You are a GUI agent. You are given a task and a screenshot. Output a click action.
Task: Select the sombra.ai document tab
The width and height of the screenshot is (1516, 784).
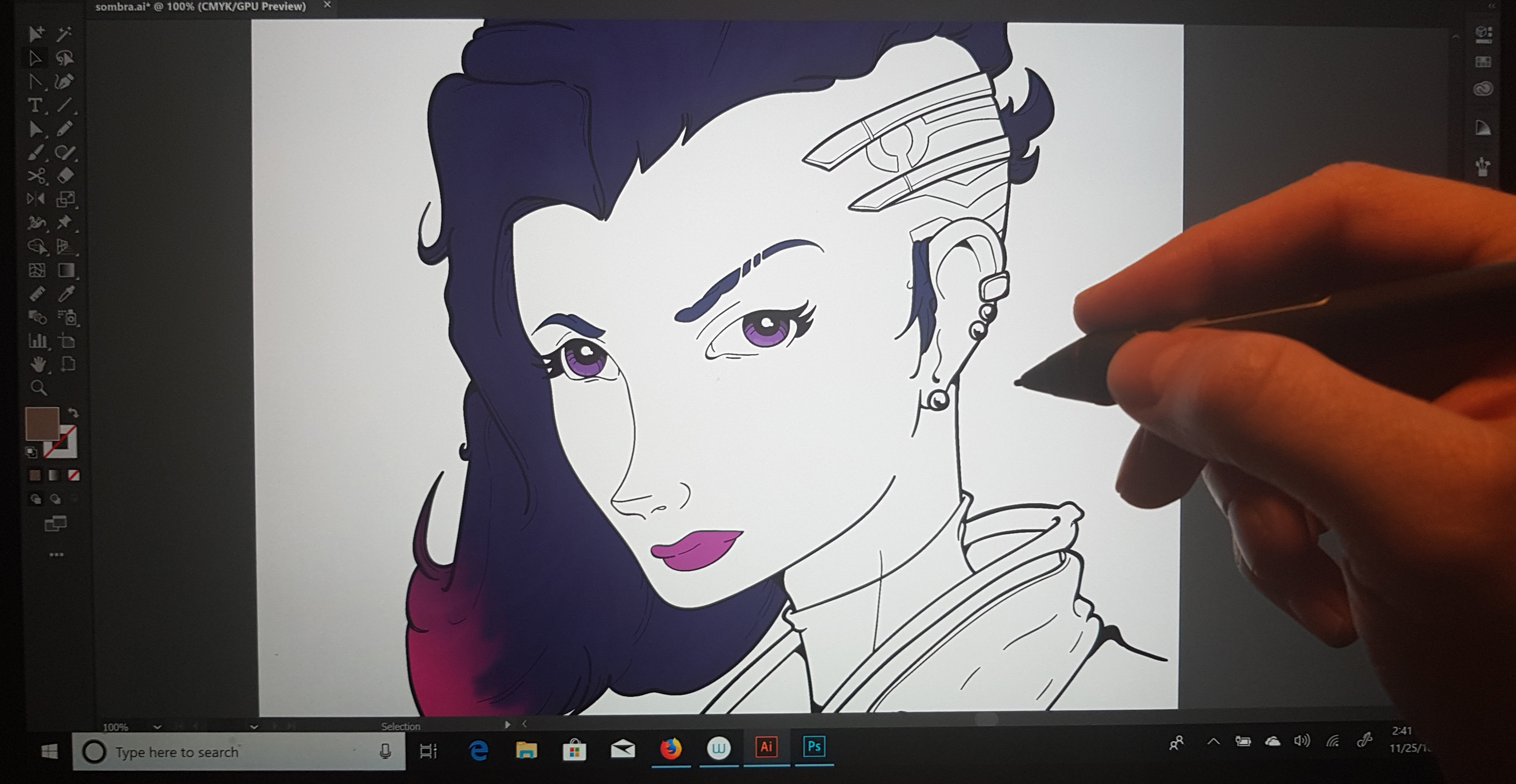201,7
